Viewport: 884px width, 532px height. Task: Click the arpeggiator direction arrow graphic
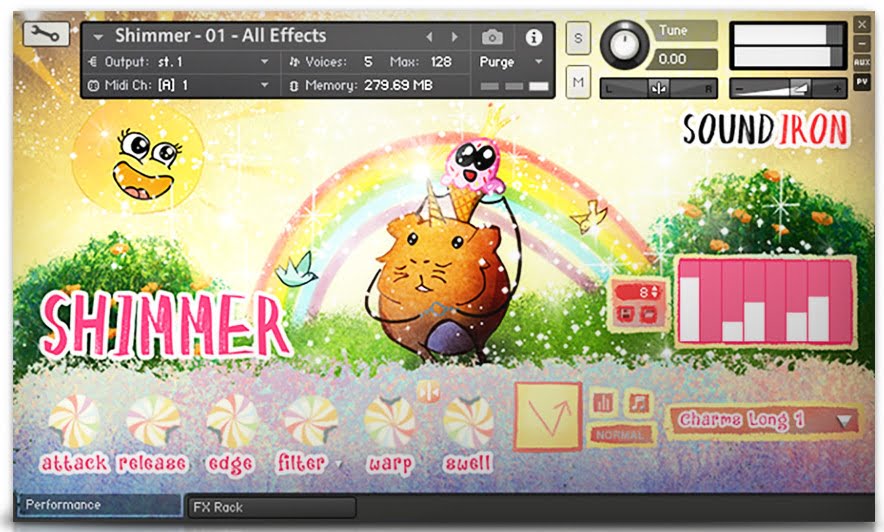(546, 415)
